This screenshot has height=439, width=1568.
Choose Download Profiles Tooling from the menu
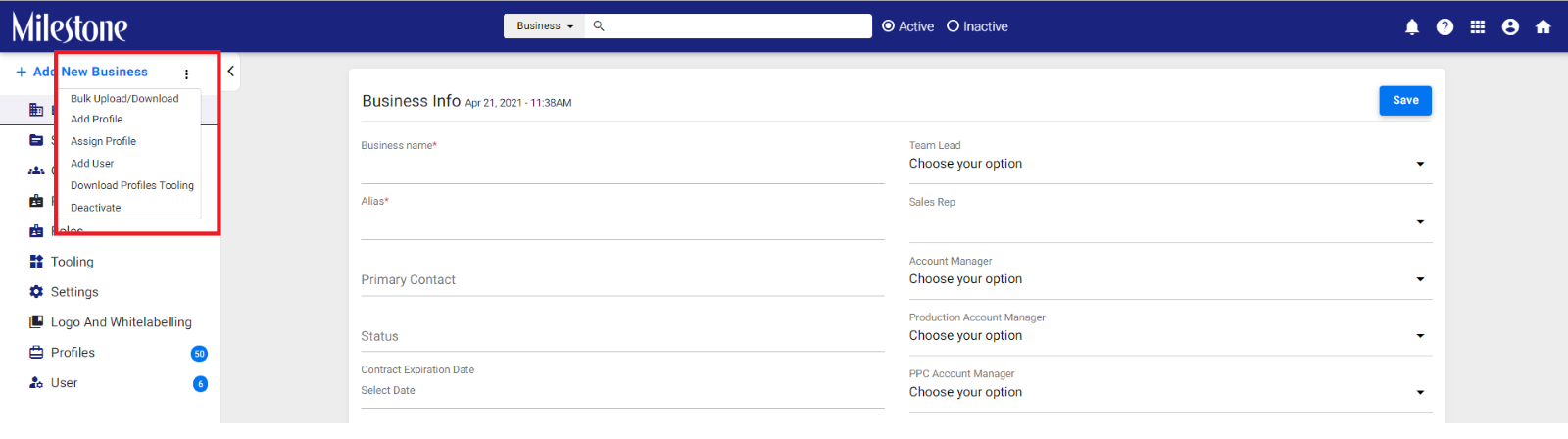132,185
